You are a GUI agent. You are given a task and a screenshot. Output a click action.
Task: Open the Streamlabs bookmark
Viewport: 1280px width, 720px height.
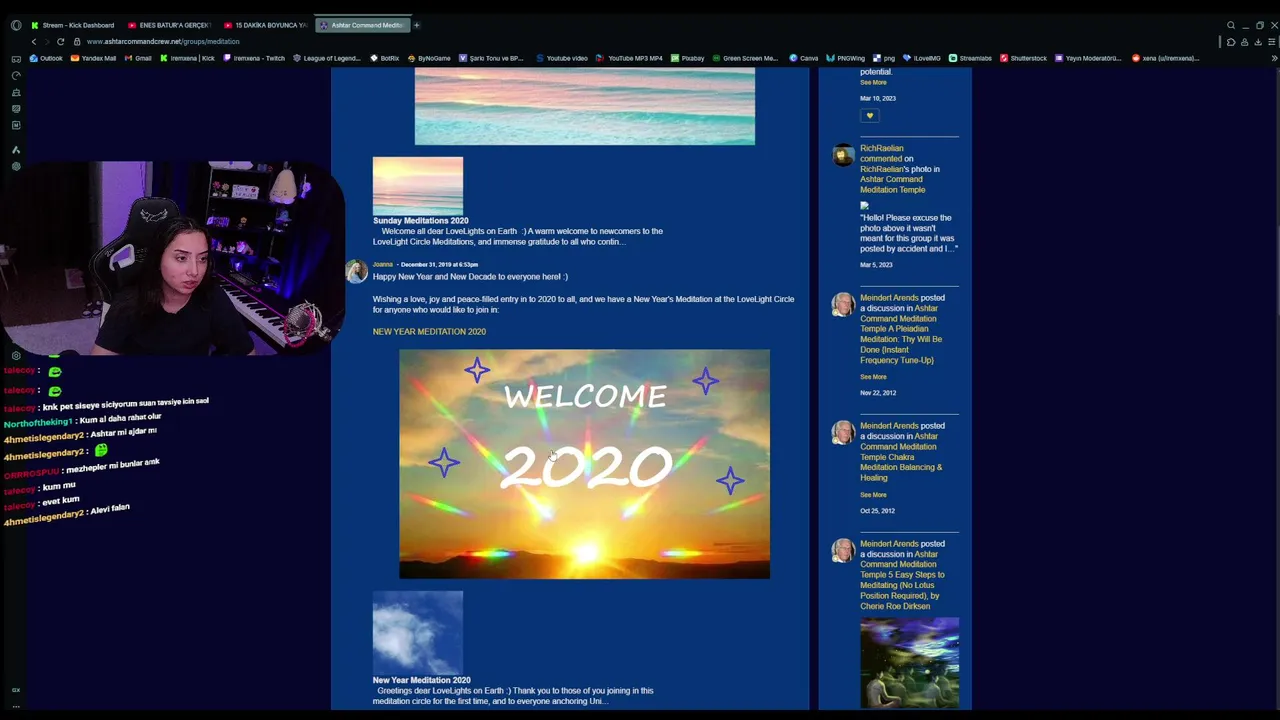tap(970, 58)
